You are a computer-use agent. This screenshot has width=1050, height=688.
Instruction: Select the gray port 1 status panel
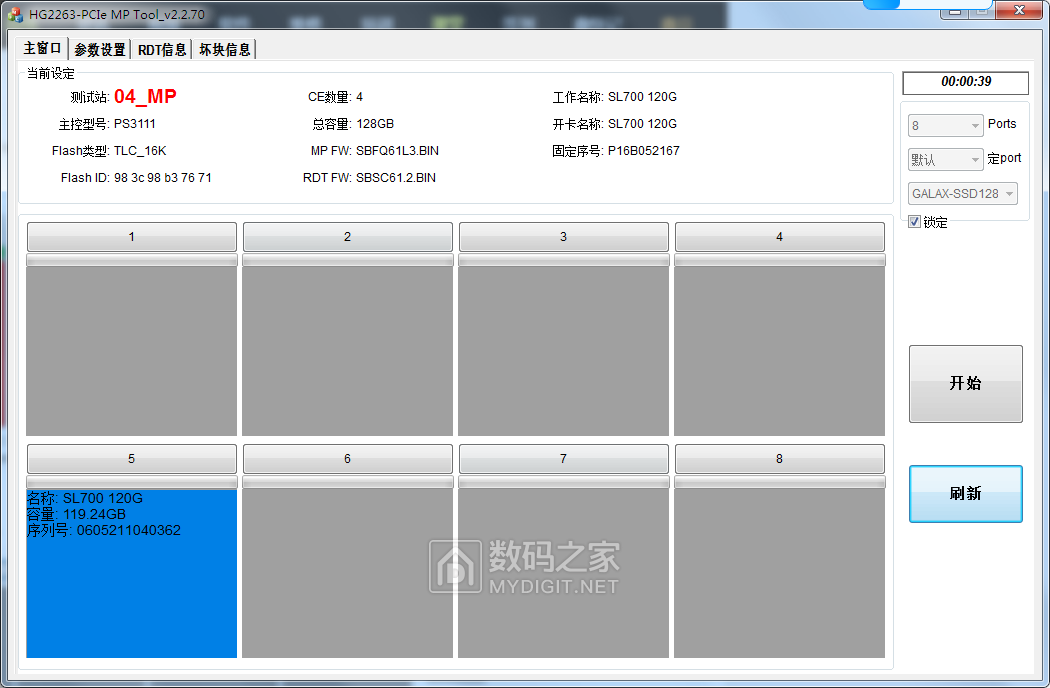[132, 351]
